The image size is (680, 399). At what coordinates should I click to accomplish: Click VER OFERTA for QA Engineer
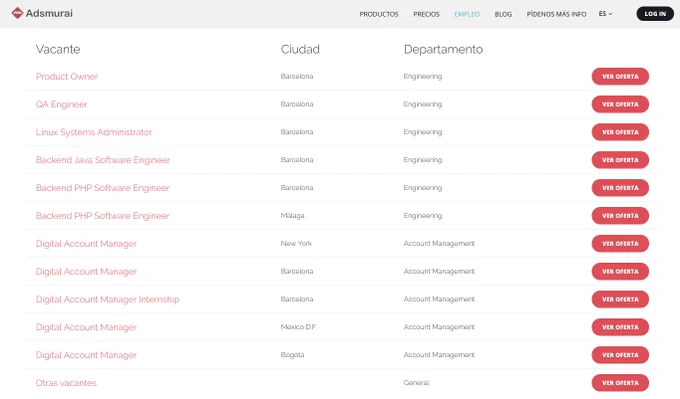[x=620, y=104]
